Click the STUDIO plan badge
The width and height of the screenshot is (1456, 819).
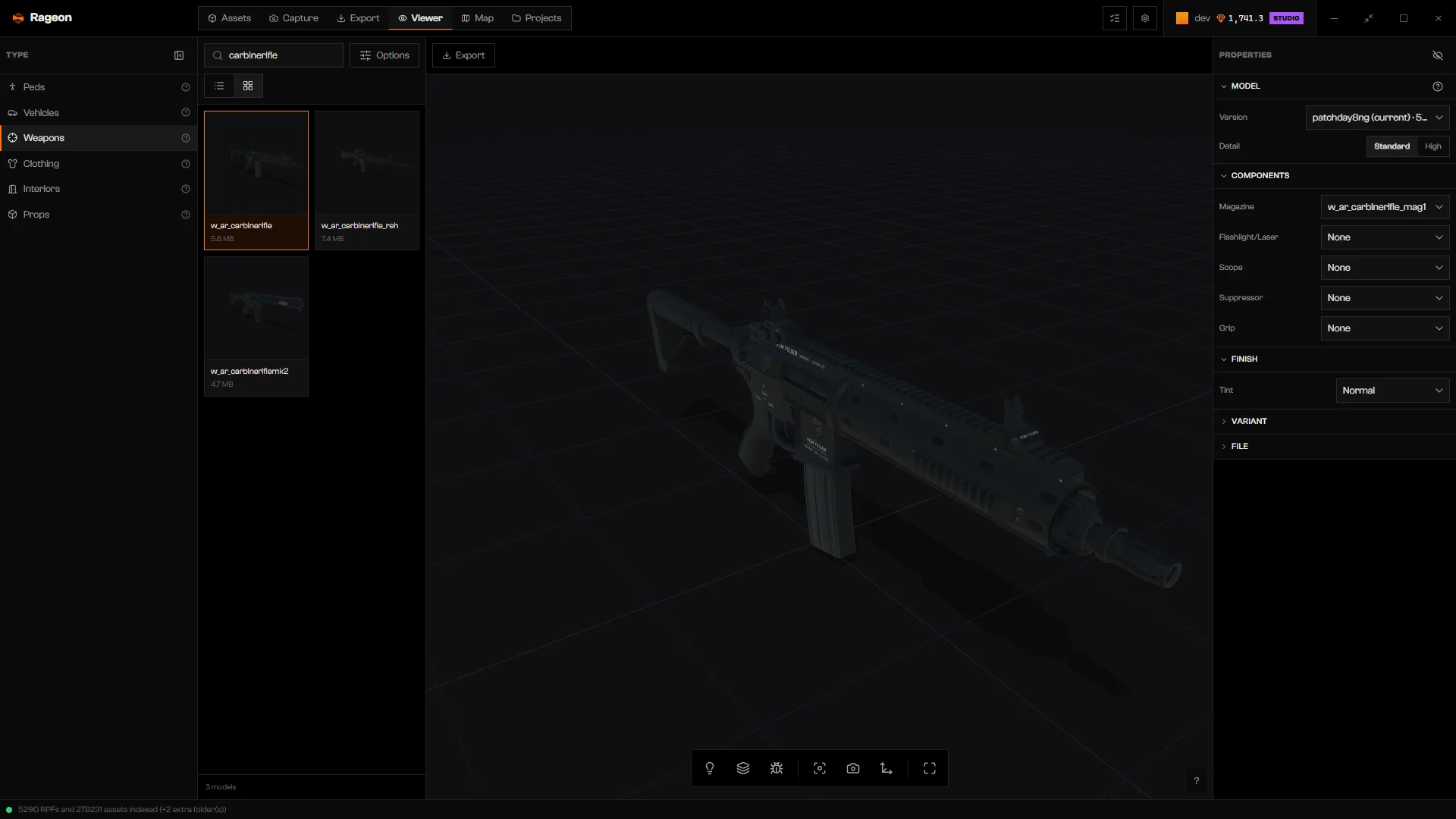pos(1286,18)
